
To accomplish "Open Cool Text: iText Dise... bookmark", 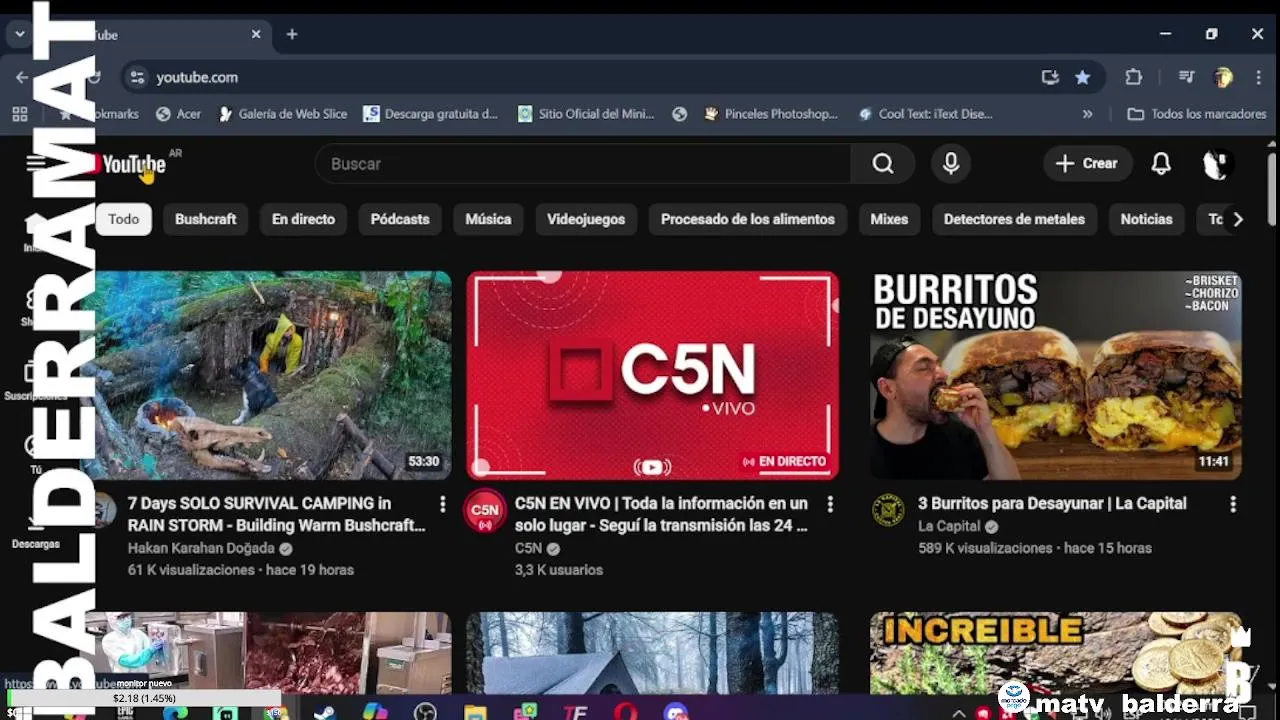I will point(925,114).
